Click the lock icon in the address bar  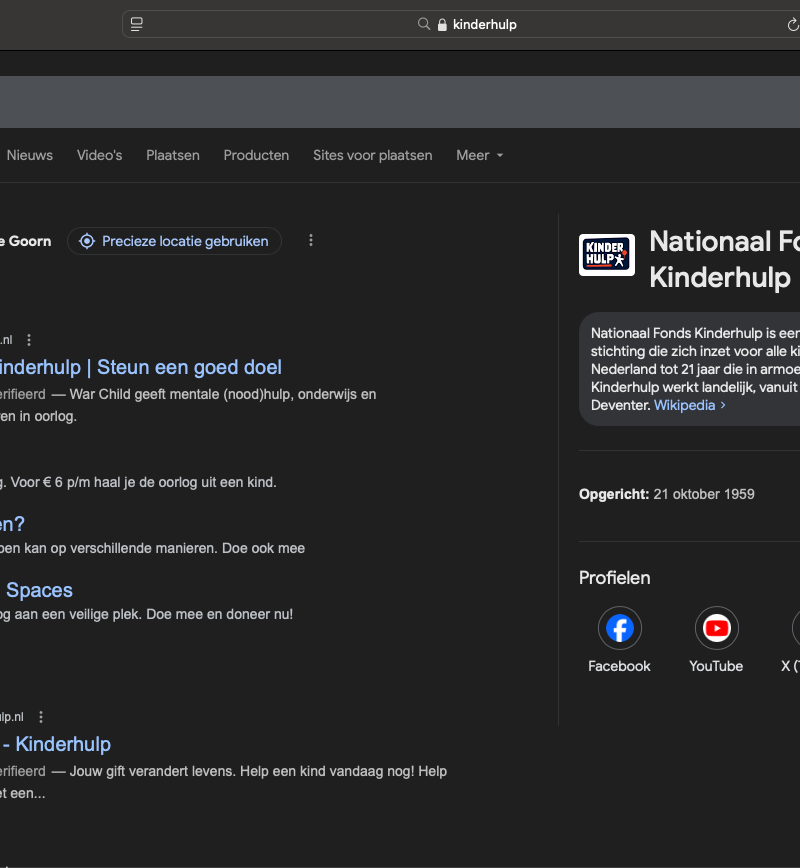pyautogui.click(x=442, y=25)
